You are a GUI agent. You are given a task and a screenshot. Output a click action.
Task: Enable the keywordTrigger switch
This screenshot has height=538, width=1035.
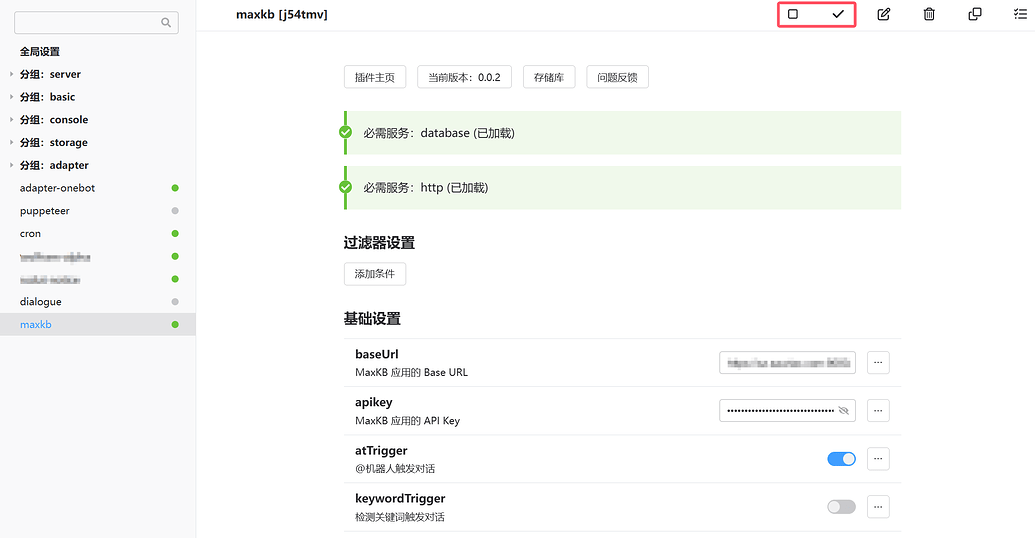click(842, 507)
